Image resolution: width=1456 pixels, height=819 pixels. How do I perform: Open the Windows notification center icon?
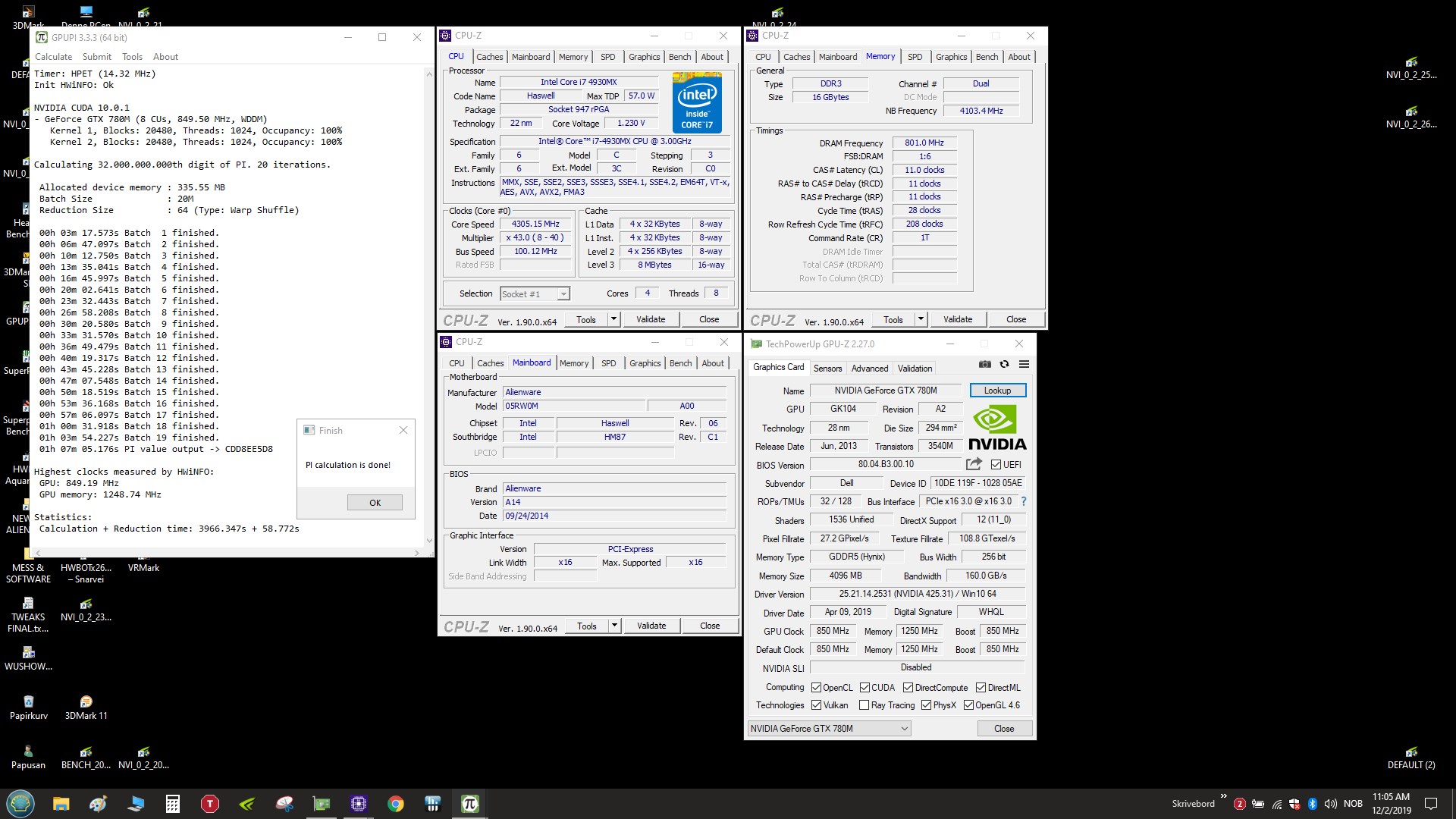pyautogui.click(x=1431, y=804)
